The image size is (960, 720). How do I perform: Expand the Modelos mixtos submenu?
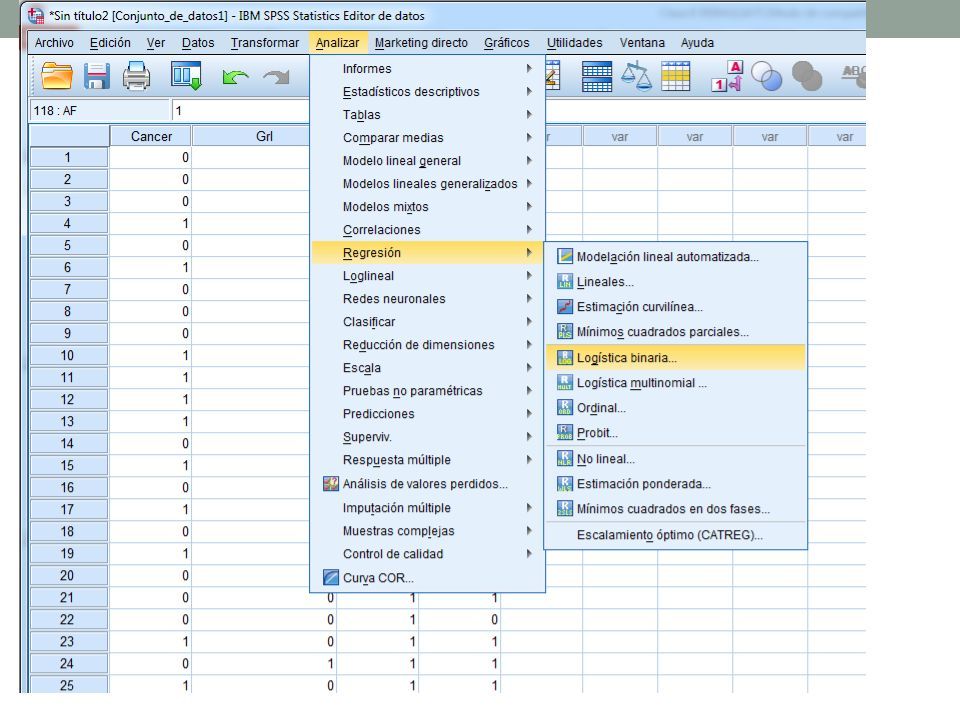click(427, 207)
